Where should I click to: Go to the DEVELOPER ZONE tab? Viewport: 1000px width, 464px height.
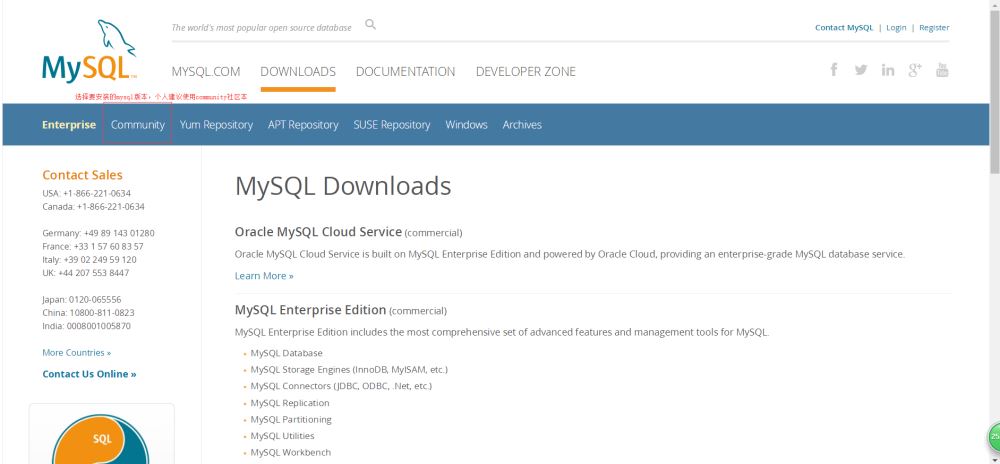(525, 72)
